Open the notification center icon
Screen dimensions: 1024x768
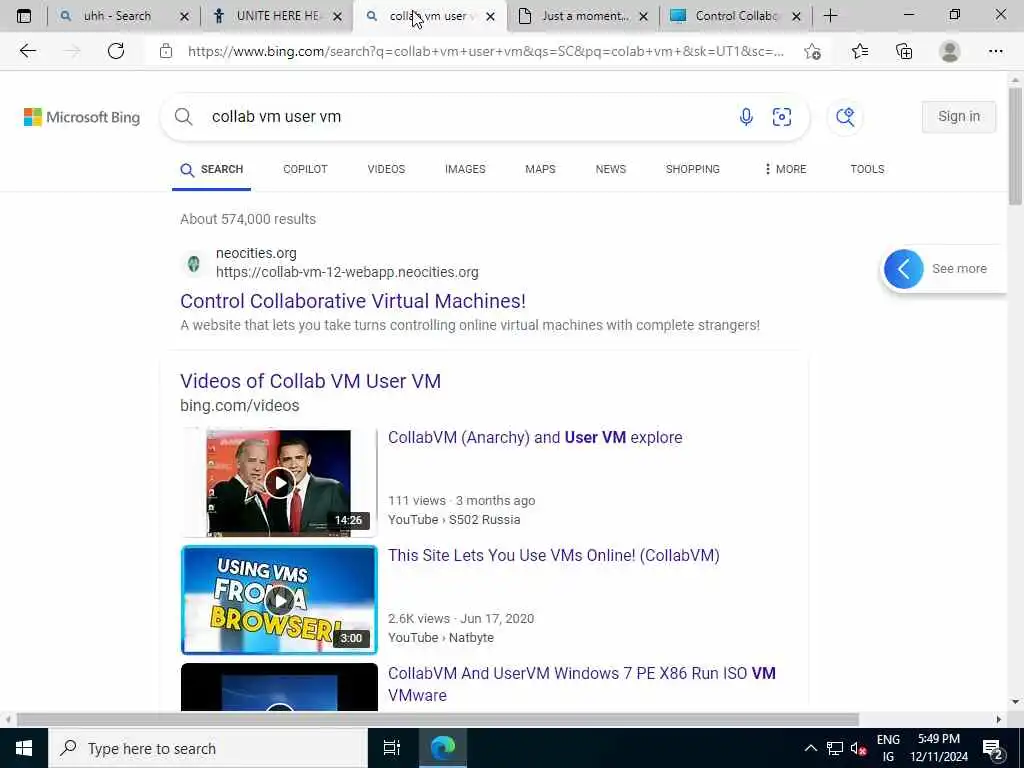point(993,748)
